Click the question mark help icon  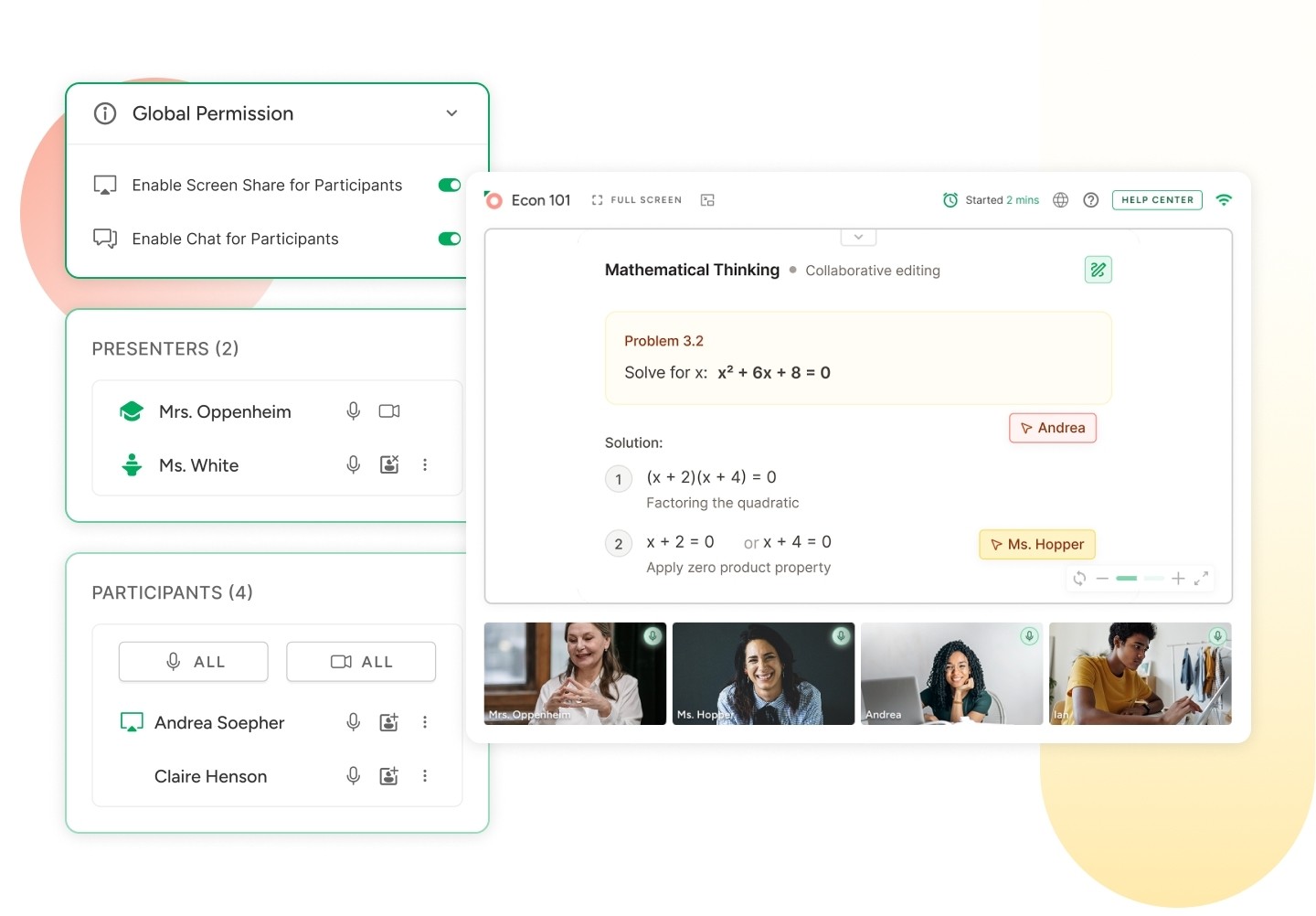click(1091, 200)
